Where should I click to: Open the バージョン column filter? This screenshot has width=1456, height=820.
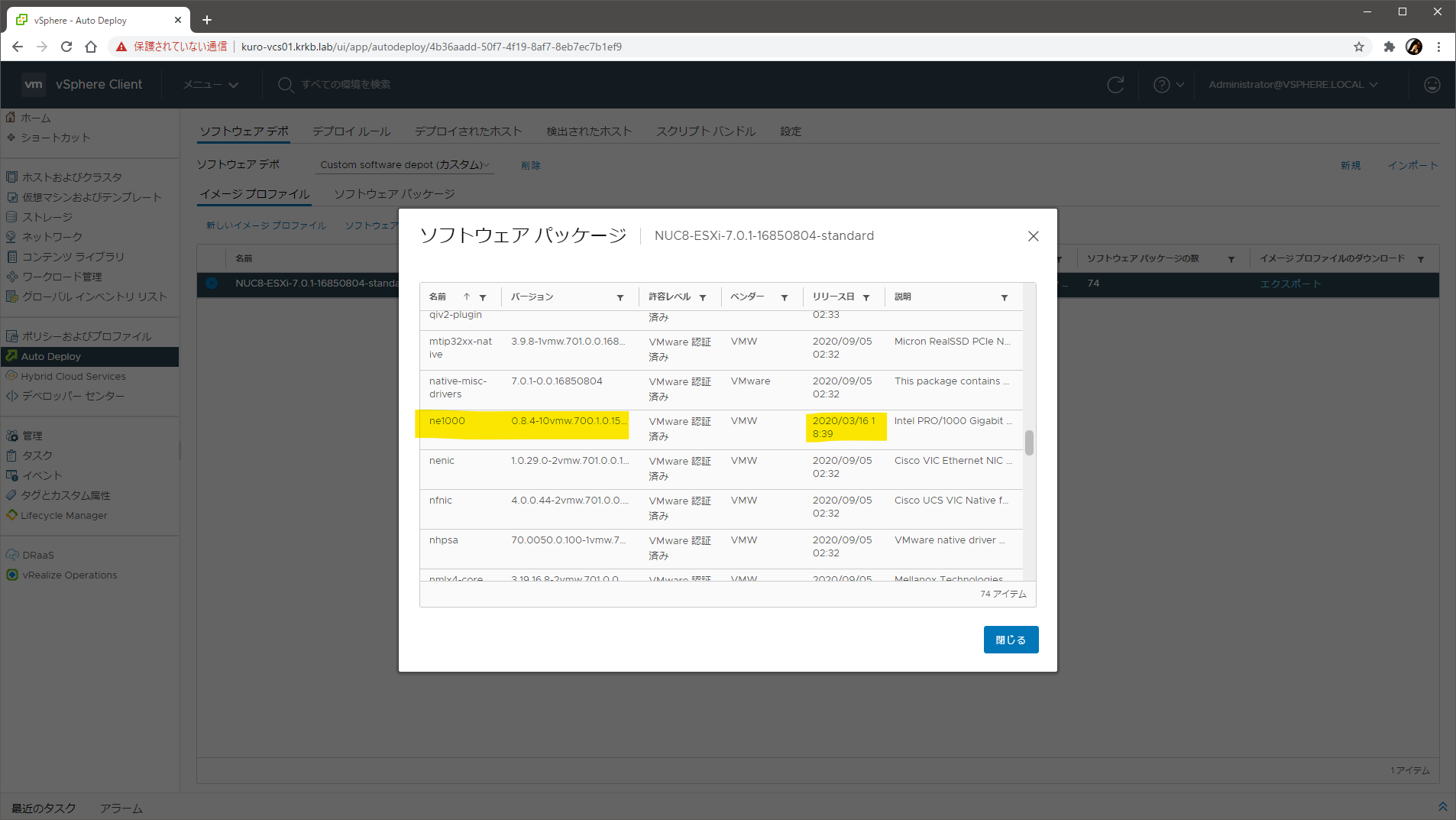(x=620, y=297)
